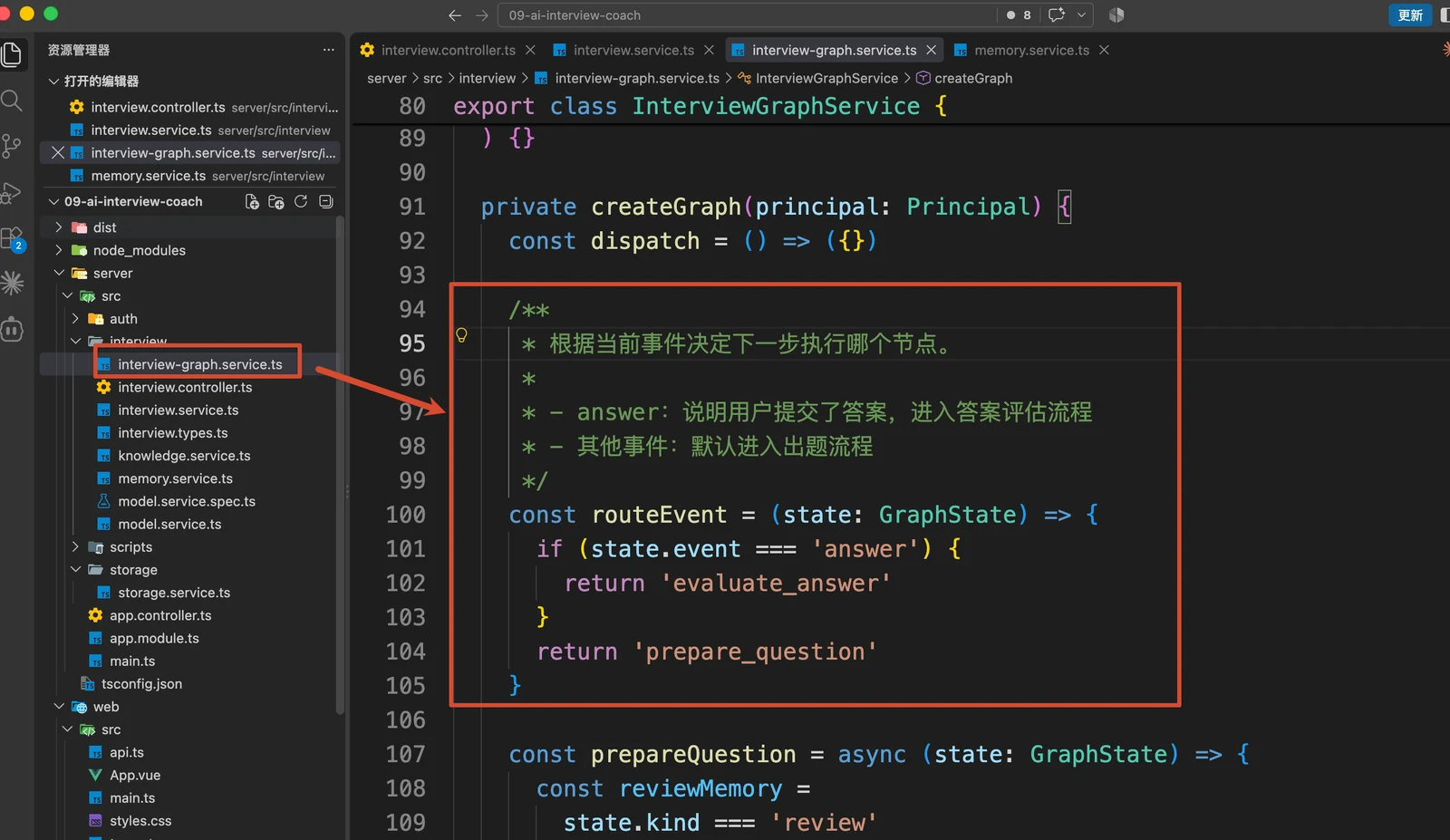The height and width of the screenshot is (840, 1450).
Task: Collapse the open editors section
Action: point(53,81)
